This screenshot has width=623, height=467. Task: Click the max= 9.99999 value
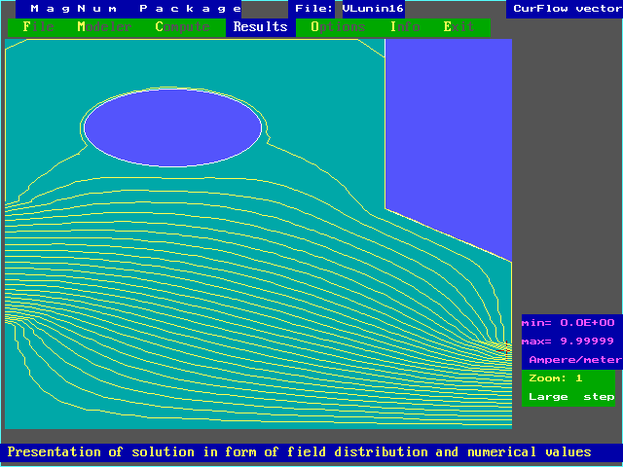[x=568, y=341]
